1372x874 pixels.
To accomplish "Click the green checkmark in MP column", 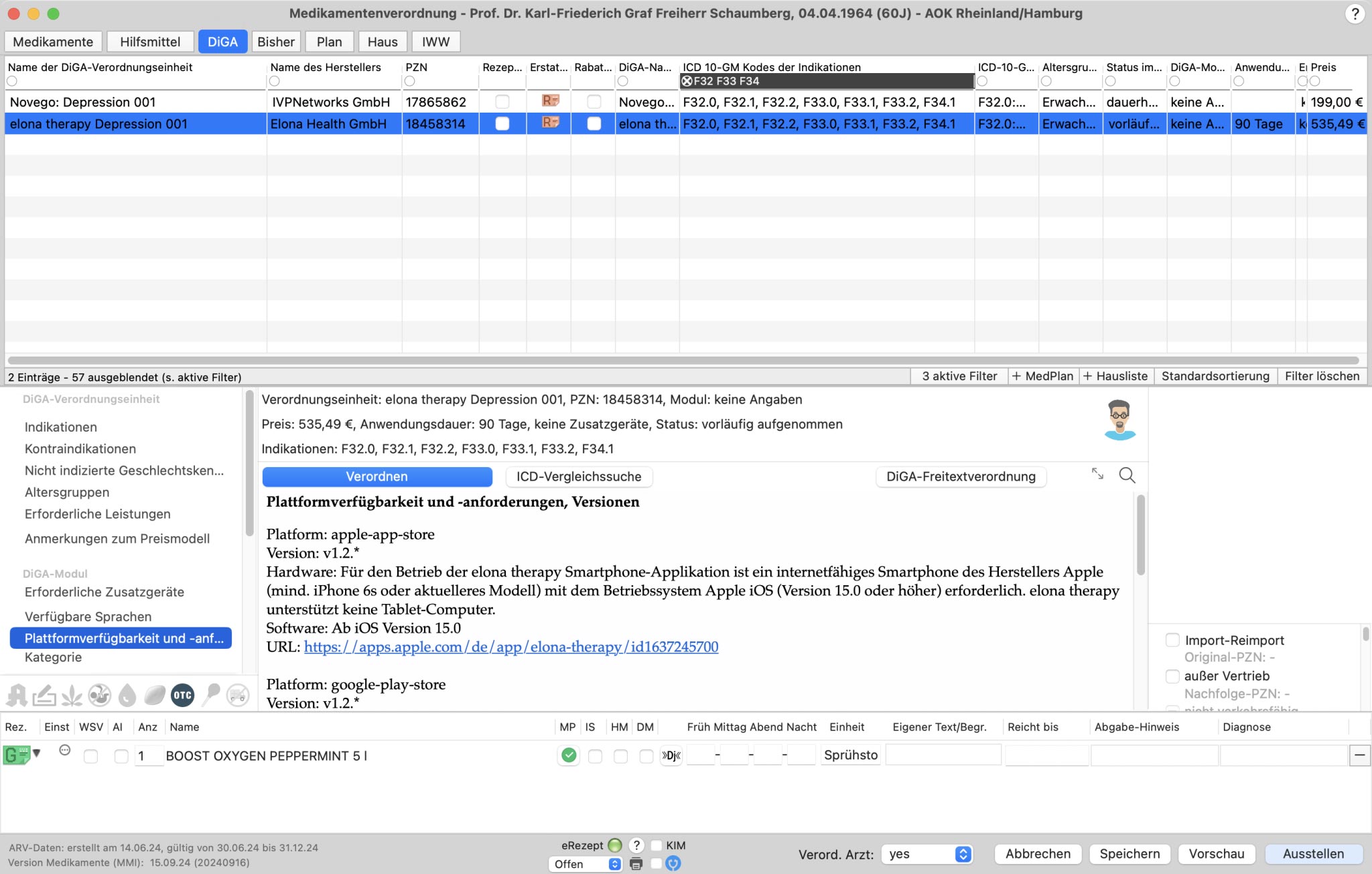I will tap(569, 755).
